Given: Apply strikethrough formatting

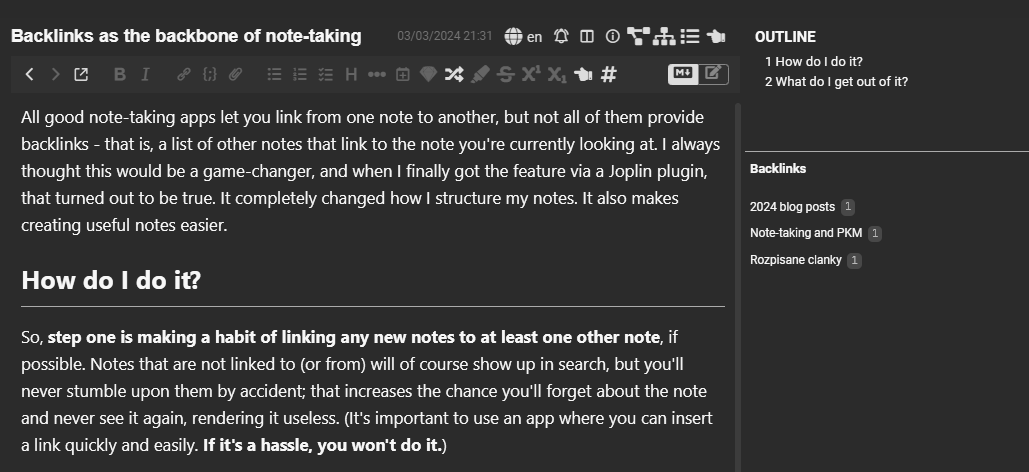Looking at the screenshot, I should click(505, 74).
